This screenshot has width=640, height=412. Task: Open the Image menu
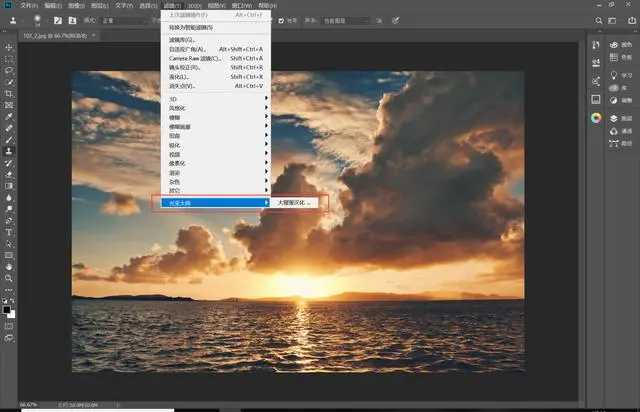click(x=76, y=5)
